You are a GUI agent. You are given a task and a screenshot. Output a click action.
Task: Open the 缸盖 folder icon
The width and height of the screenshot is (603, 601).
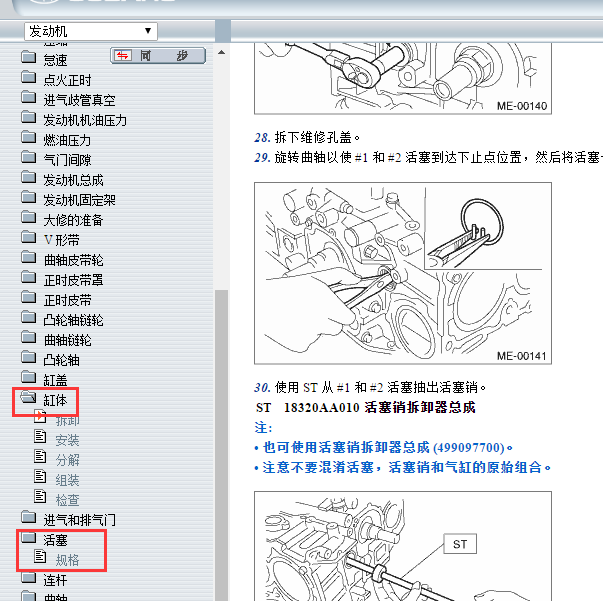click(28, 377)
